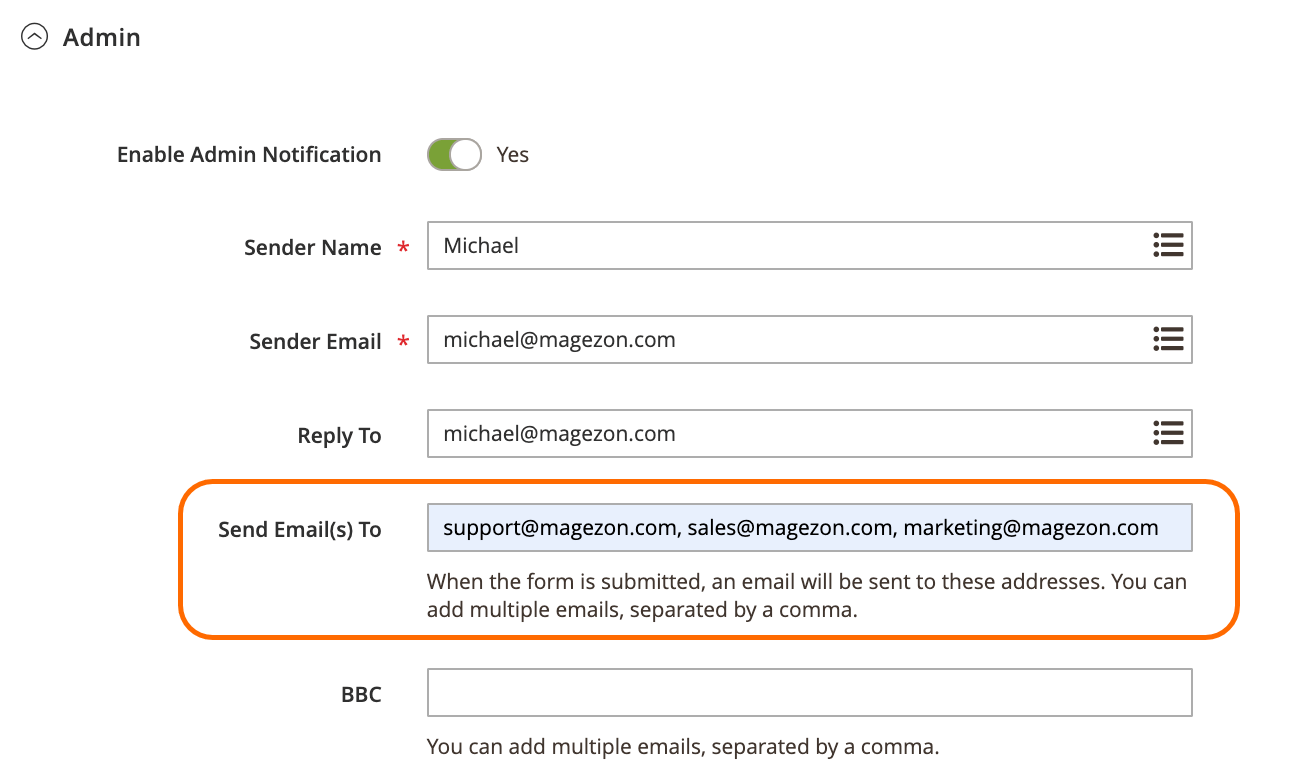Click the help note below the BBC field
This screenshot has height=770, width=1310.
tap(683, 746)
